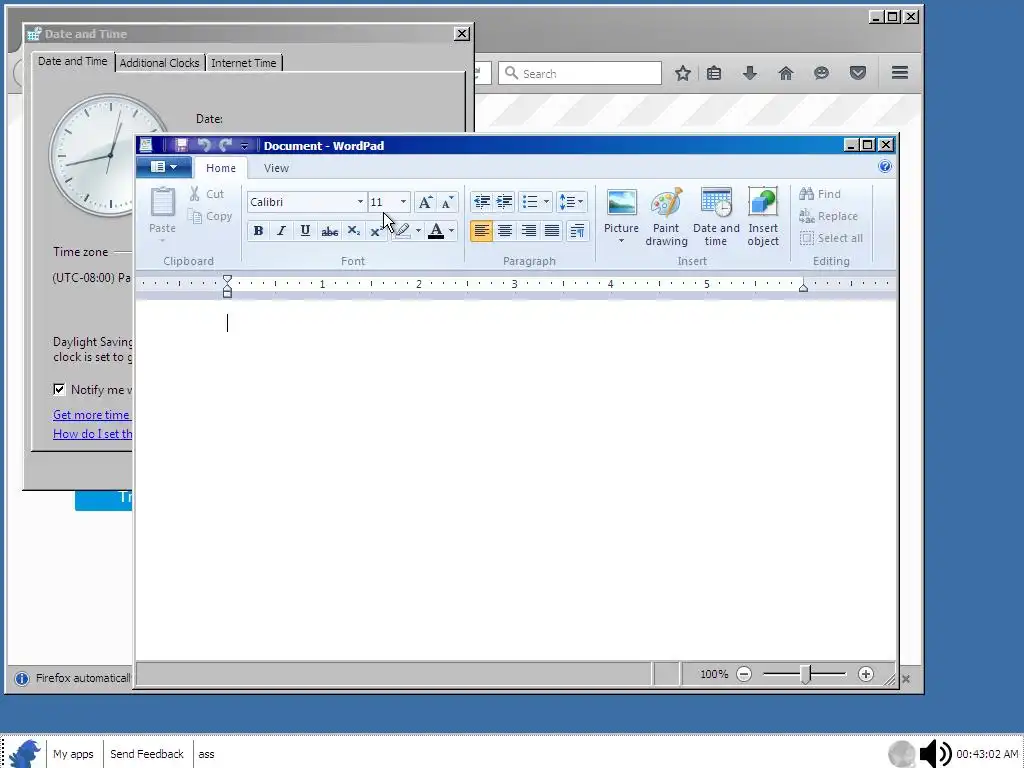Open WordPad Help icon

click(885, 167)
